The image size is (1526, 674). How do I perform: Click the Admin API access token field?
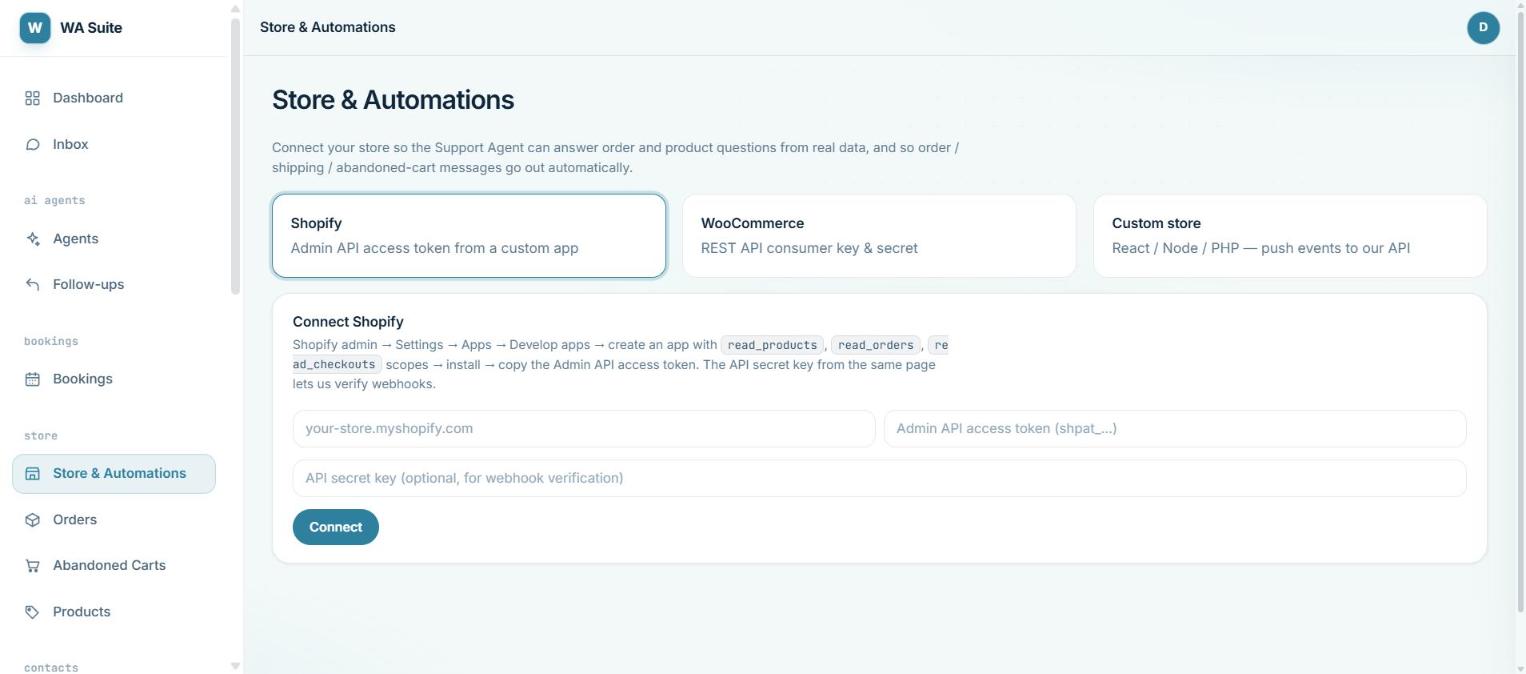tap(1175, 428)
